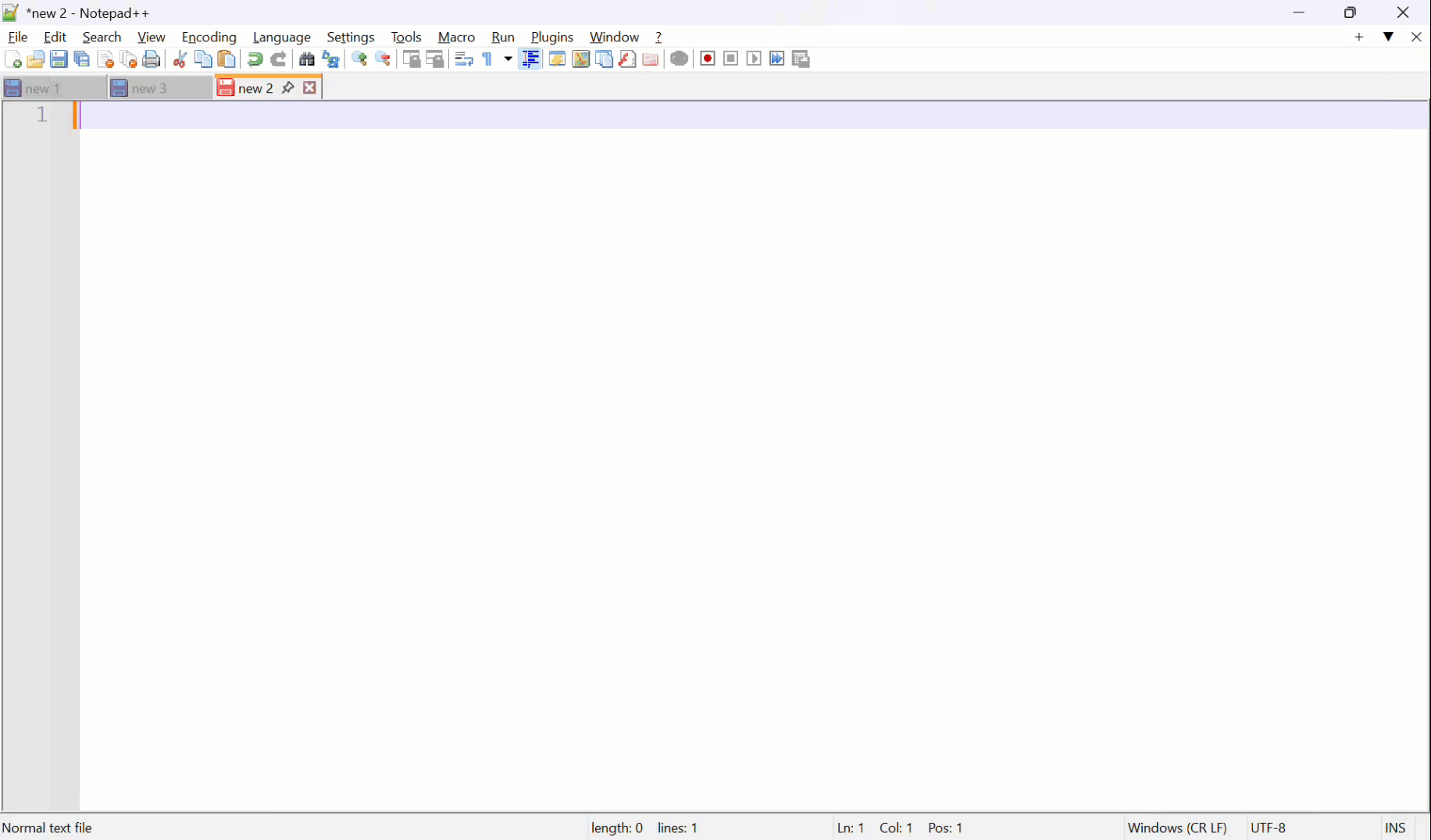
Task: Open the Function List panel
Action: pyautogui.click(x=627, y=59)
